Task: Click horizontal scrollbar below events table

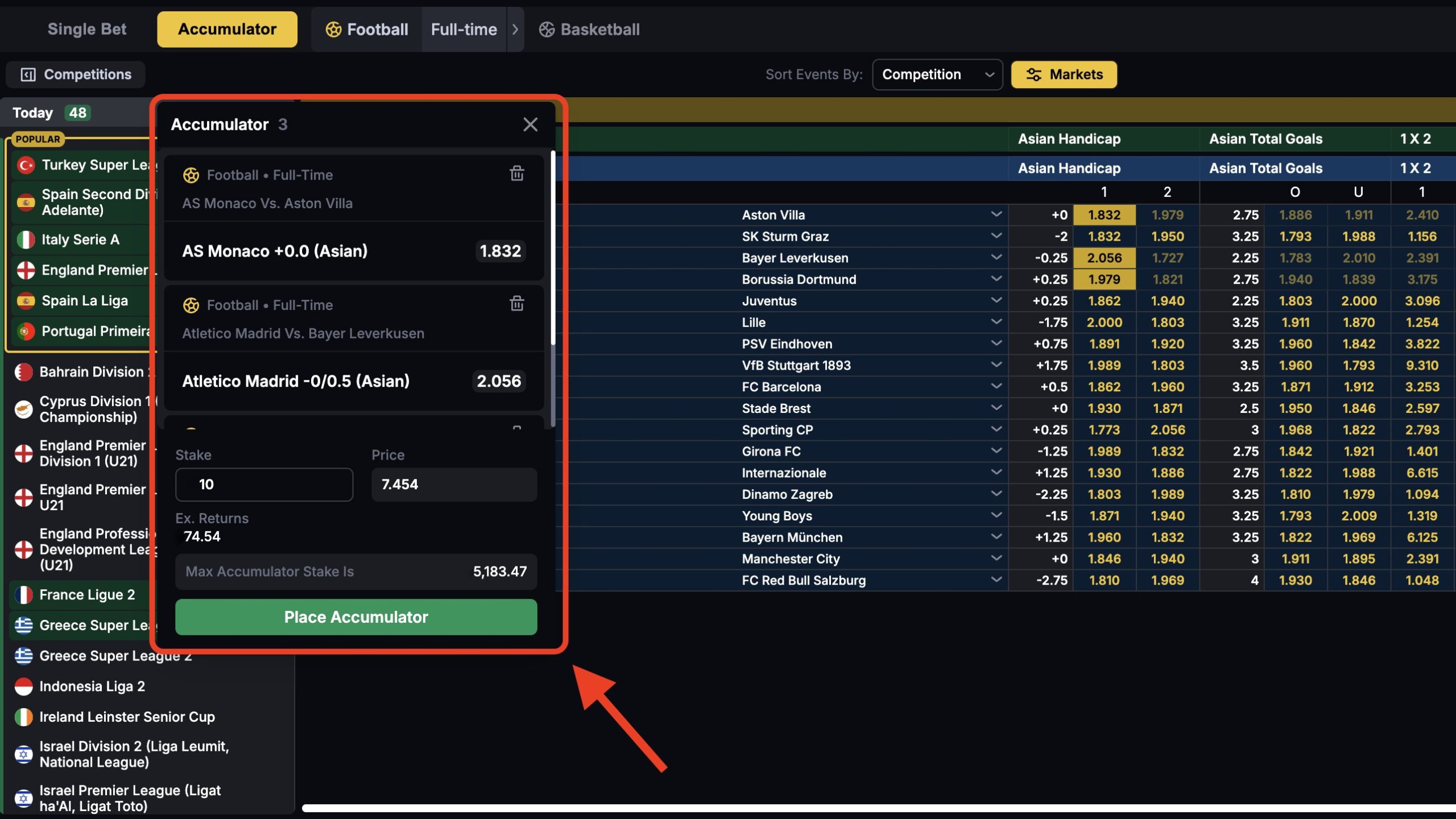Action: click(879, 808)
